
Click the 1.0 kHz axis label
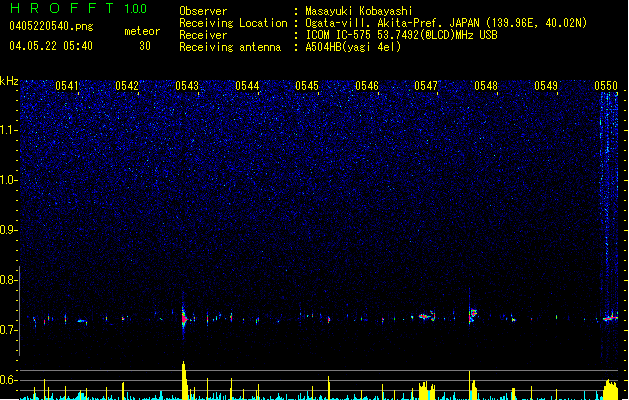9,180
